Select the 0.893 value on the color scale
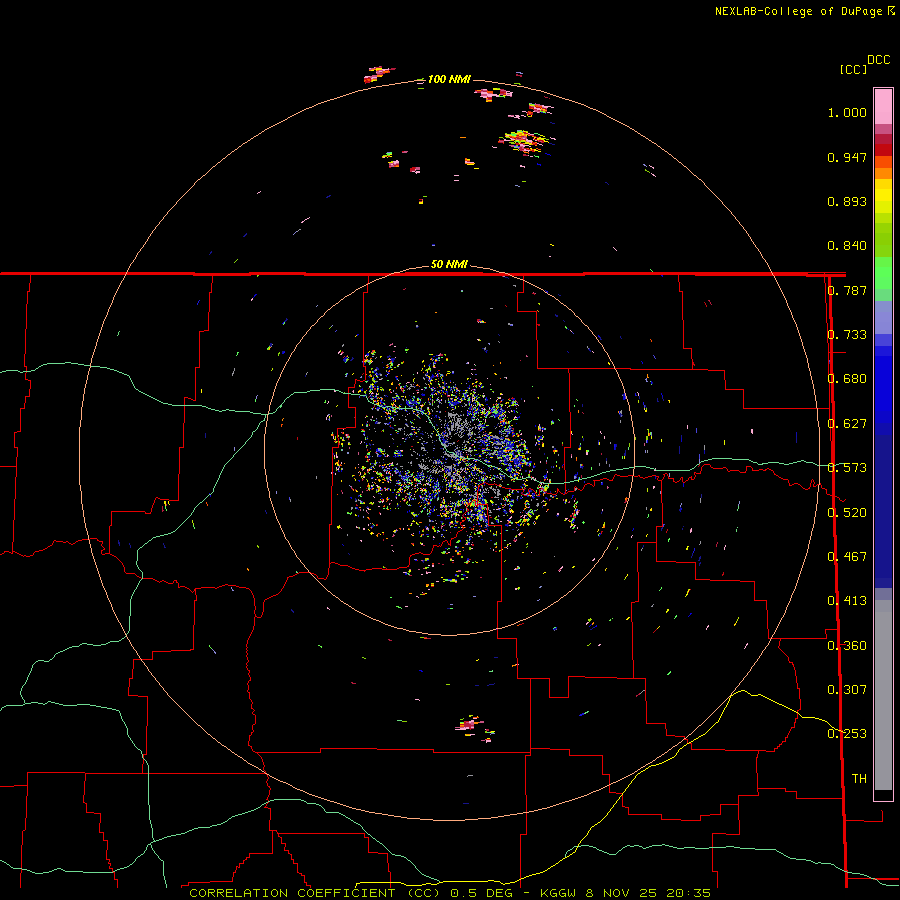The image size is (900, 900). [847, 201]
